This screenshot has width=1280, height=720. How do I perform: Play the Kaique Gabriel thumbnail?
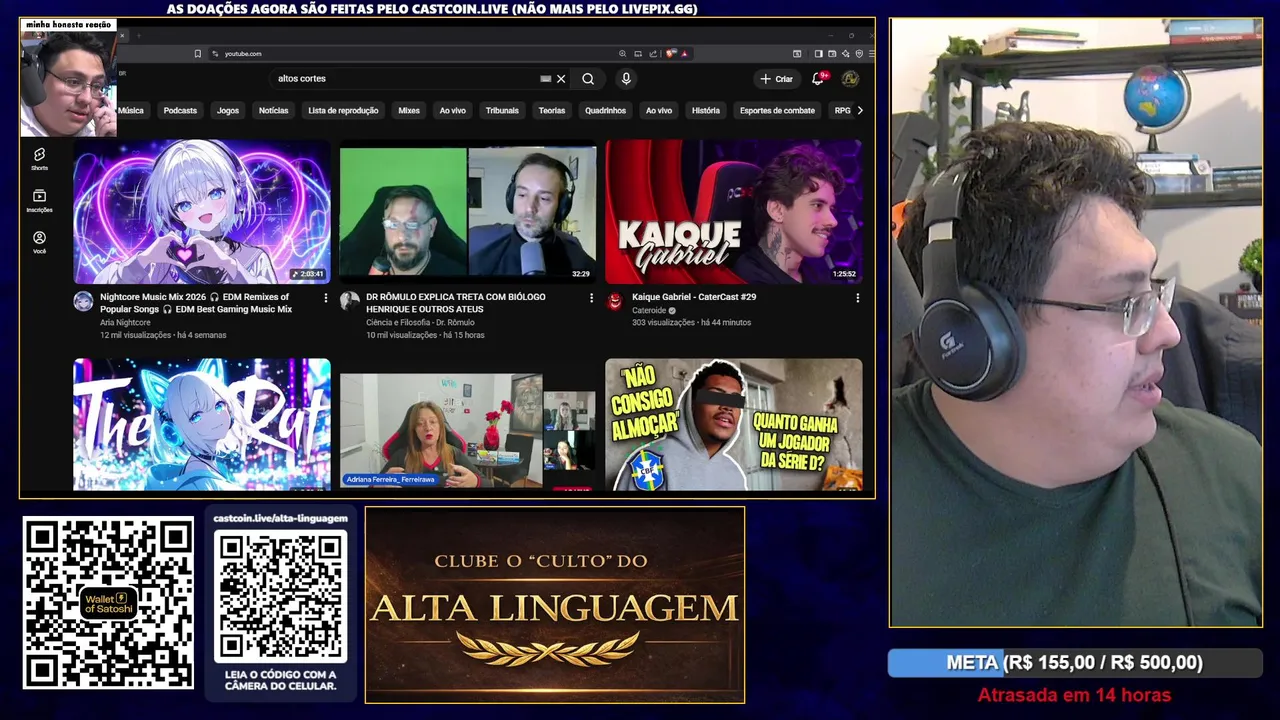coord(734,212)
